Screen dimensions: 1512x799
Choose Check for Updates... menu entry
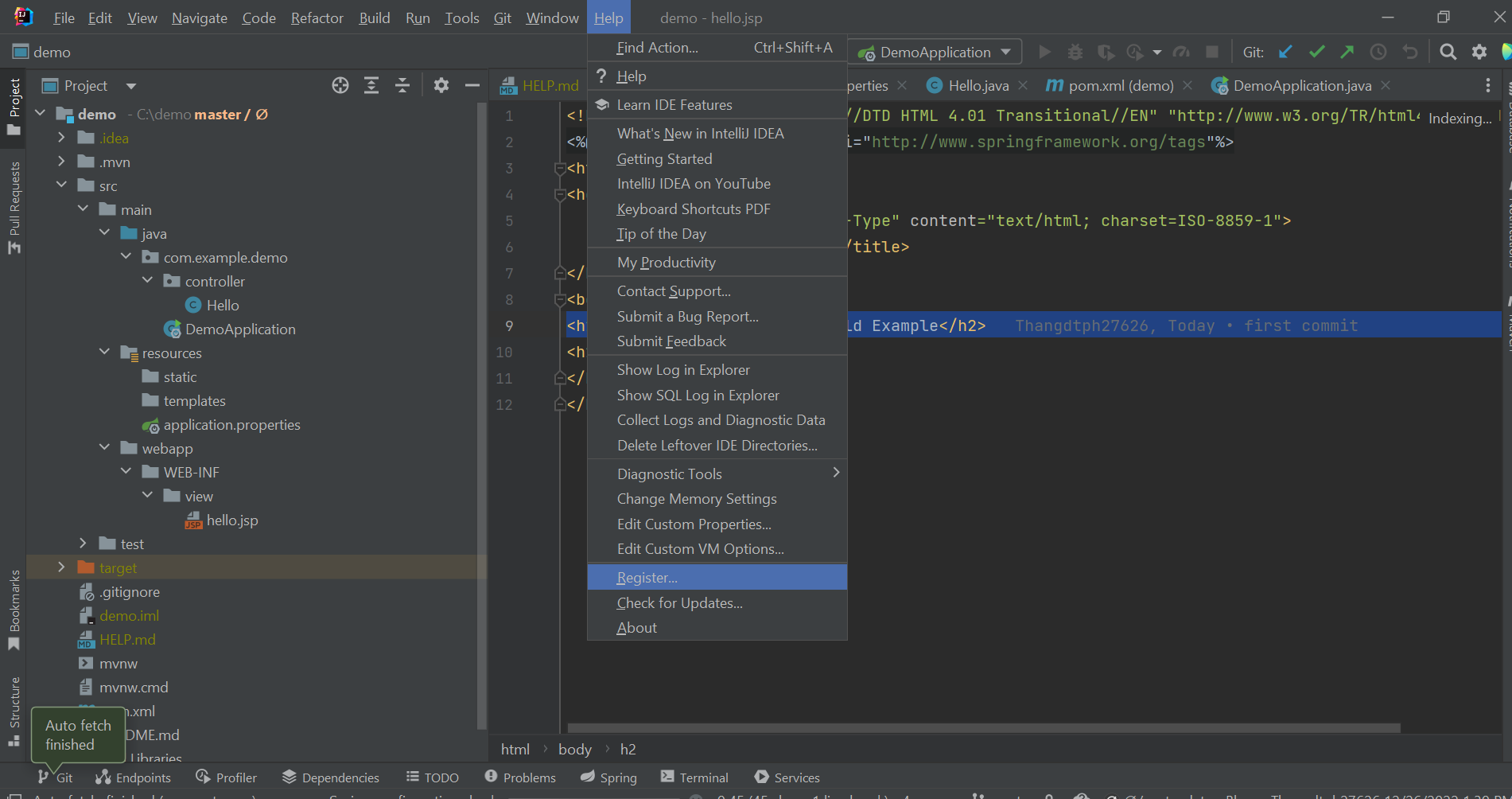point(717,602)
